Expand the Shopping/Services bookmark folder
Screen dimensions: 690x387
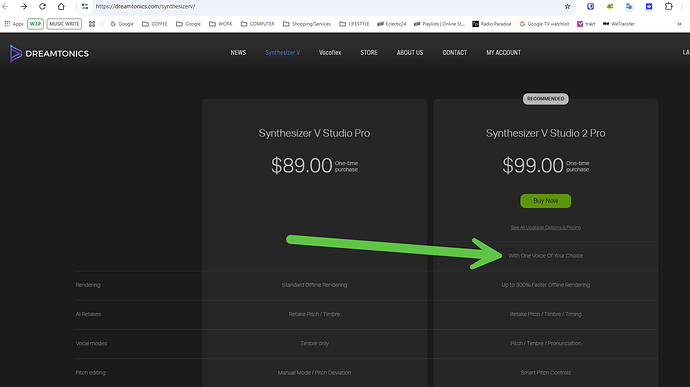coord(307,24)
